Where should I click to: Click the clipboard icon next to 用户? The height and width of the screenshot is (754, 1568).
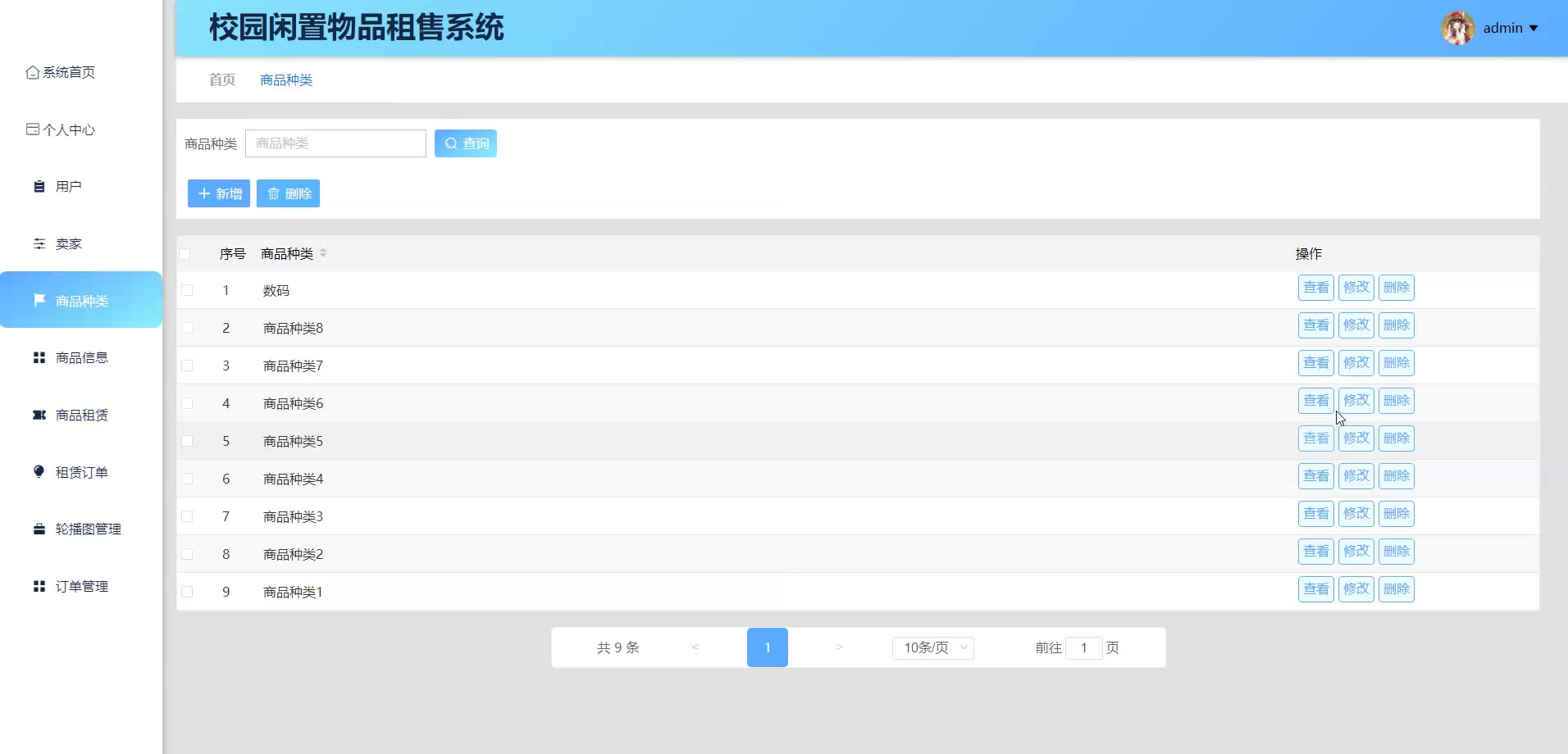[x=39, y=187]
